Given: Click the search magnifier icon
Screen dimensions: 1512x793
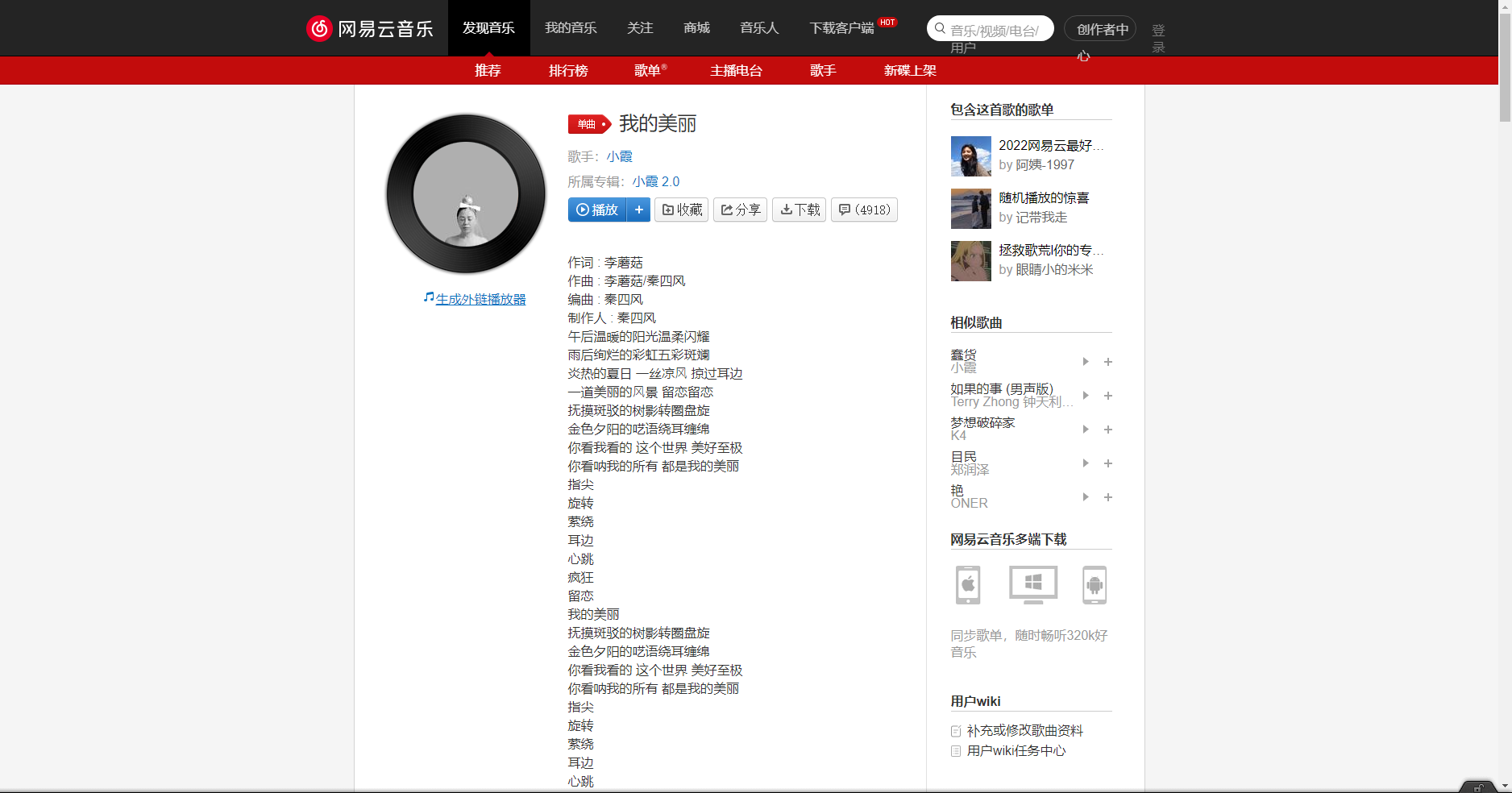Looking at the screenshot, I should tap(940, 27).
